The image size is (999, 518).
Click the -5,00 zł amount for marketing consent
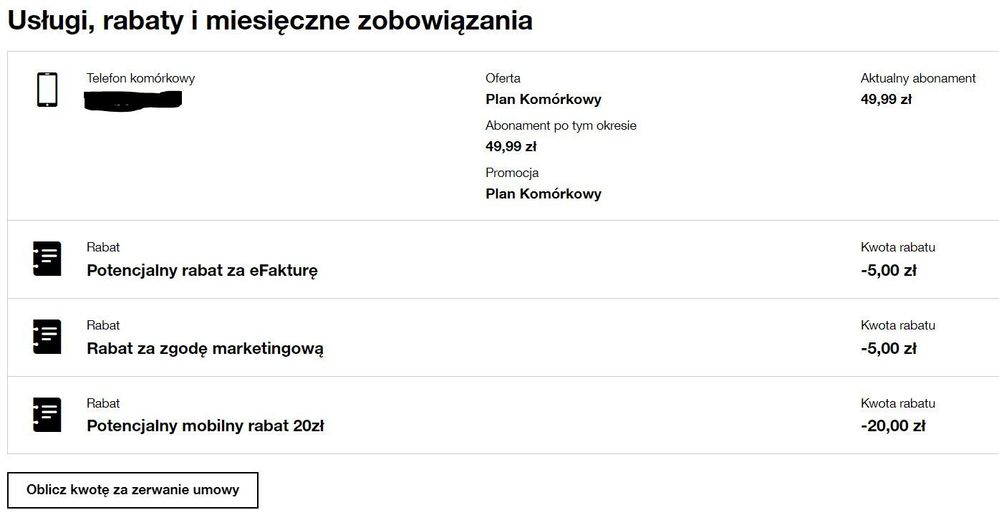pos(888,348)
